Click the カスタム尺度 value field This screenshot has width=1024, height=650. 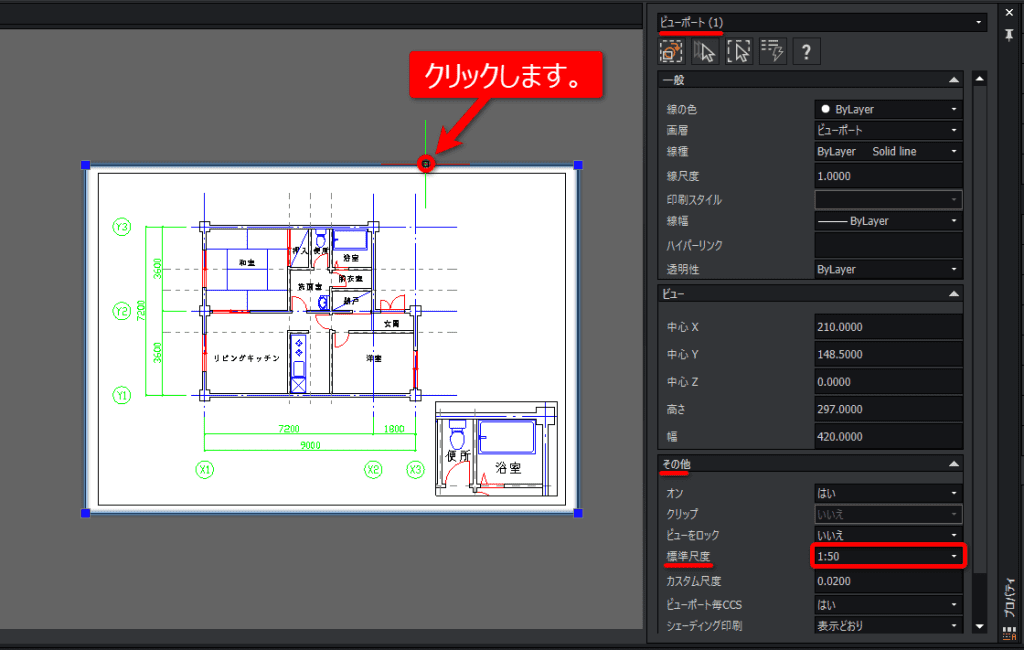888,581
